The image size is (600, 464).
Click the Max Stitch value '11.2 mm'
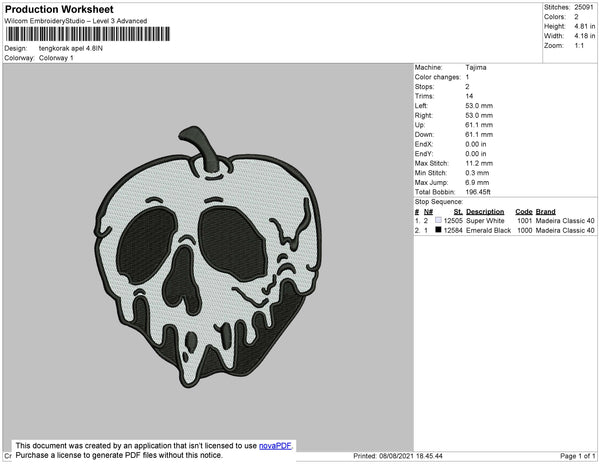point(479,163)
